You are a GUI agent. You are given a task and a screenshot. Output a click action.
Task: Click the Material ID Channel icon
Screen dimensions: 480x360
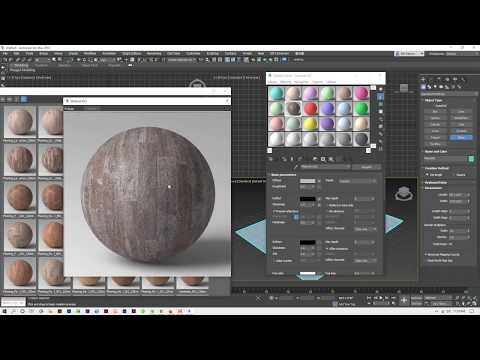(323, 159)
